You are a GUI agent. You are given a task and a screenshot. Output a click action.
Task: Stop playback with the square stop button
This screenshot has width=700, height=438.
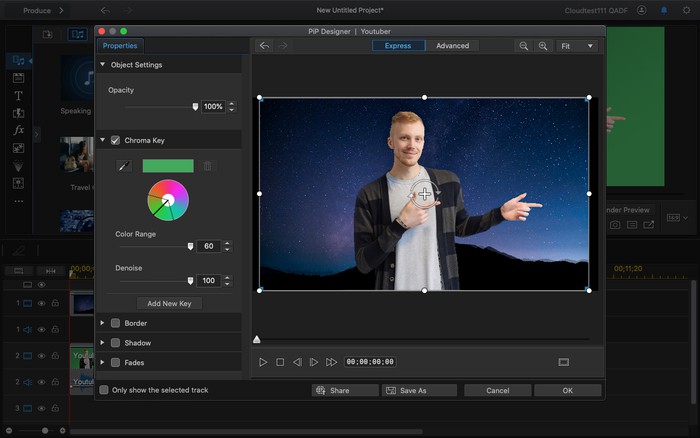(280, 362)
